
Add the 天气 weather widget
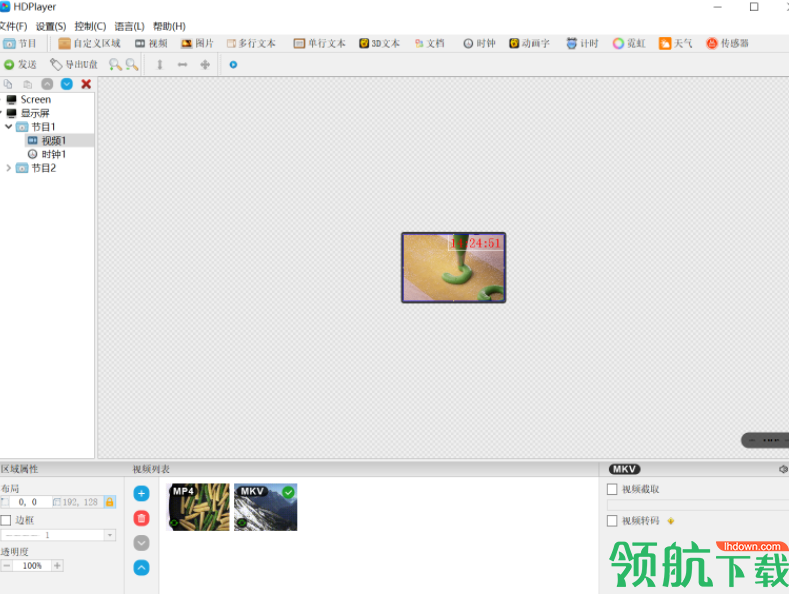pos(676,43)
